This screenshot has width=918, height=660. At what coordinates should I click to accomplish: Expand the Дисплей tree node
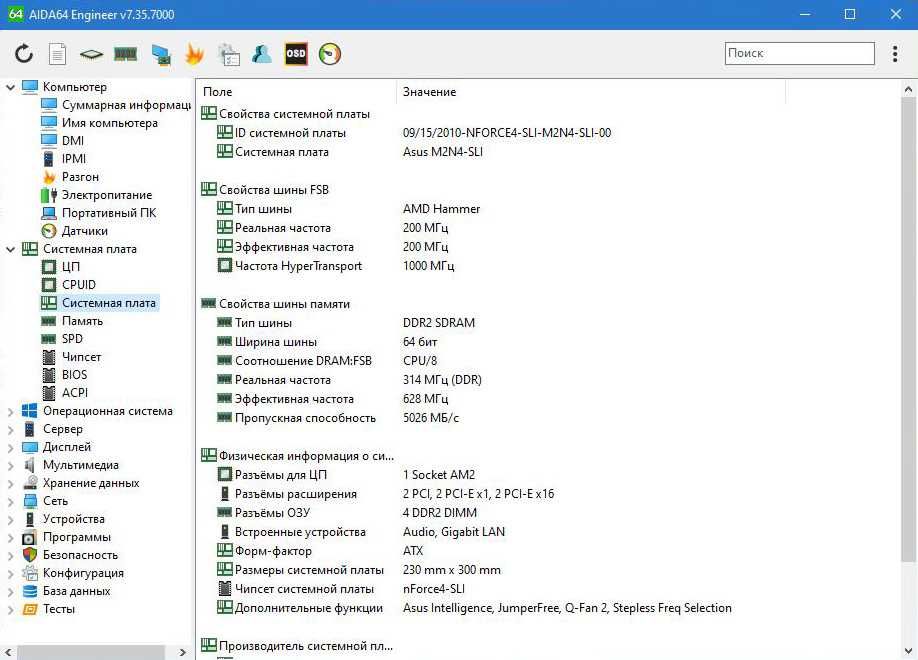click(11, 448)
